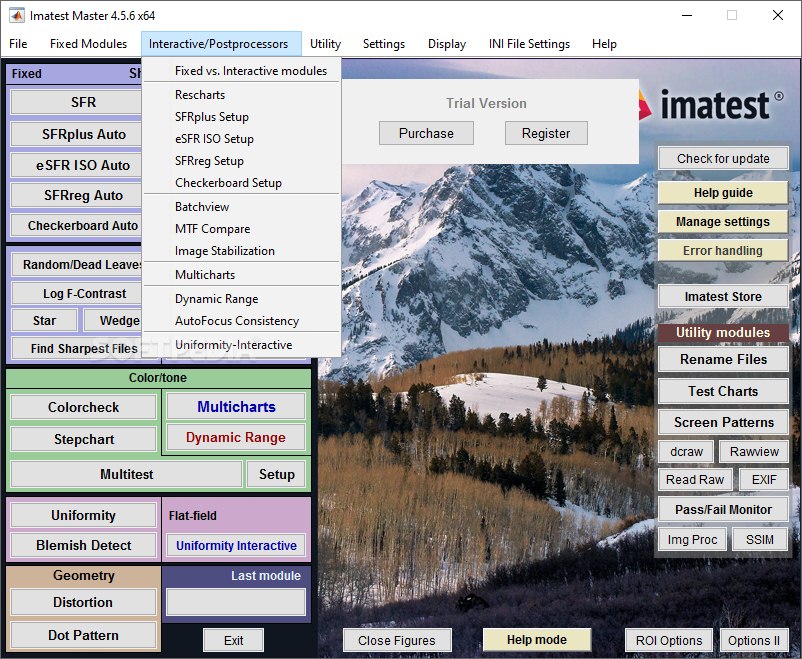Open Manage settings
Image resolution: width=802 pixels, height=659 pixels.
click(x=723, y=222)
